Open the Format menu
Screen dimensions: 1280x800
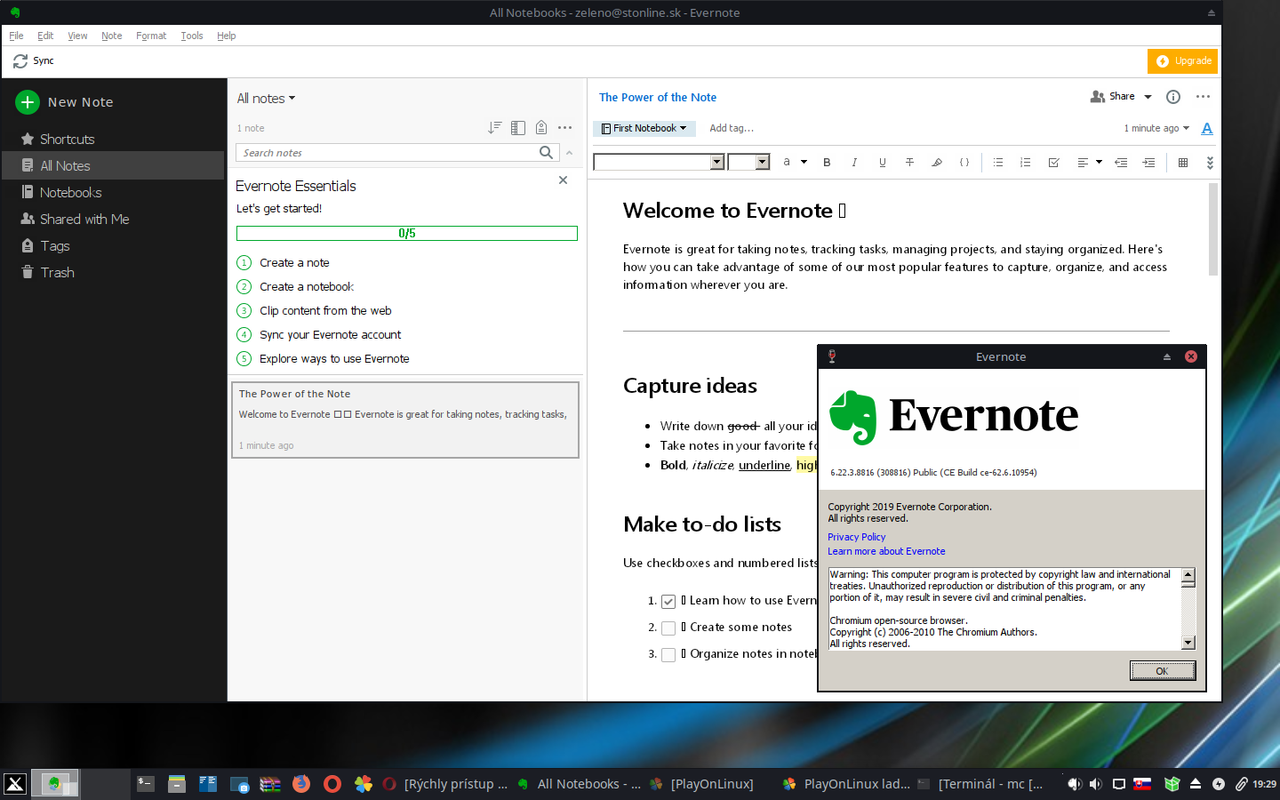click(x=151, y=35)
